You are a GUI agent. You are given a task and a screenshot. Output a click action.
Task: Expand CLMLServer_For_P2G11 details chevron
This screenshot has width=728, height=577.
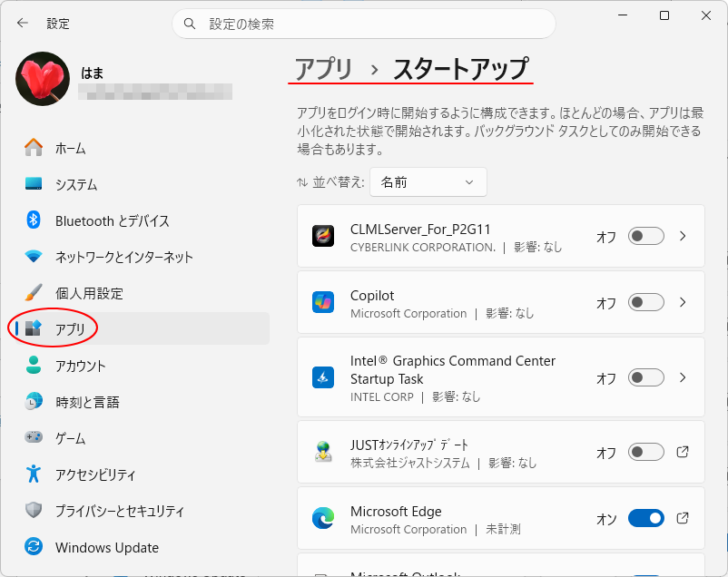tap(682, 236)
